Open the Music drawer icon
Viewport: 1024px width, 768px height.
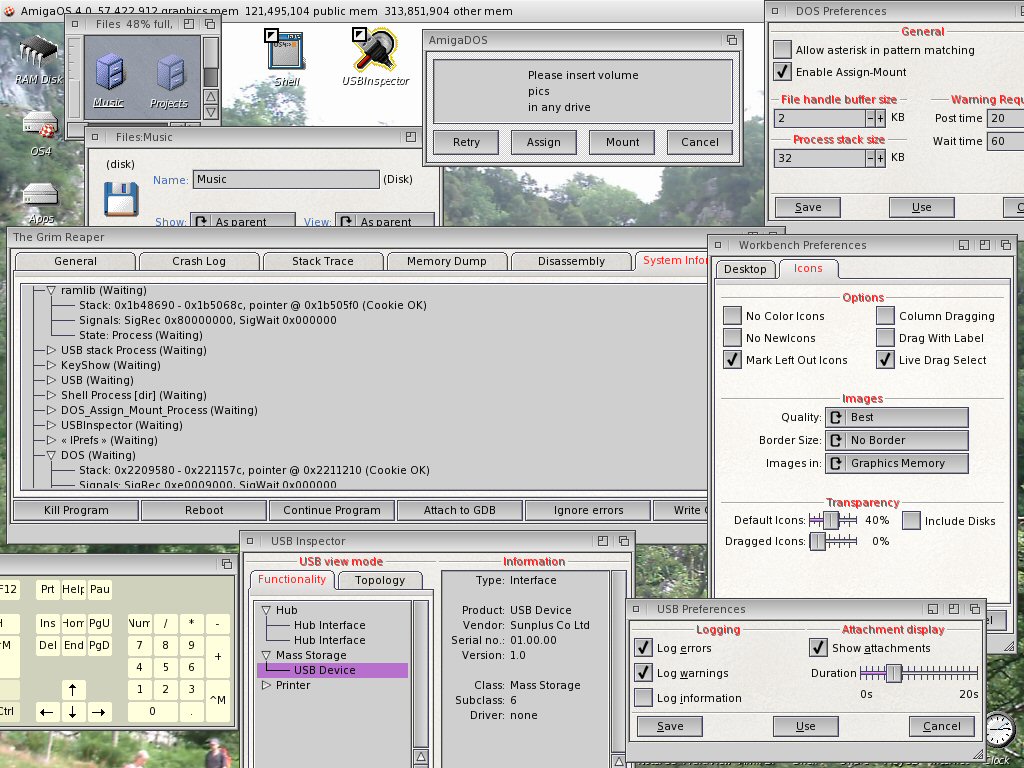[109, 72]
